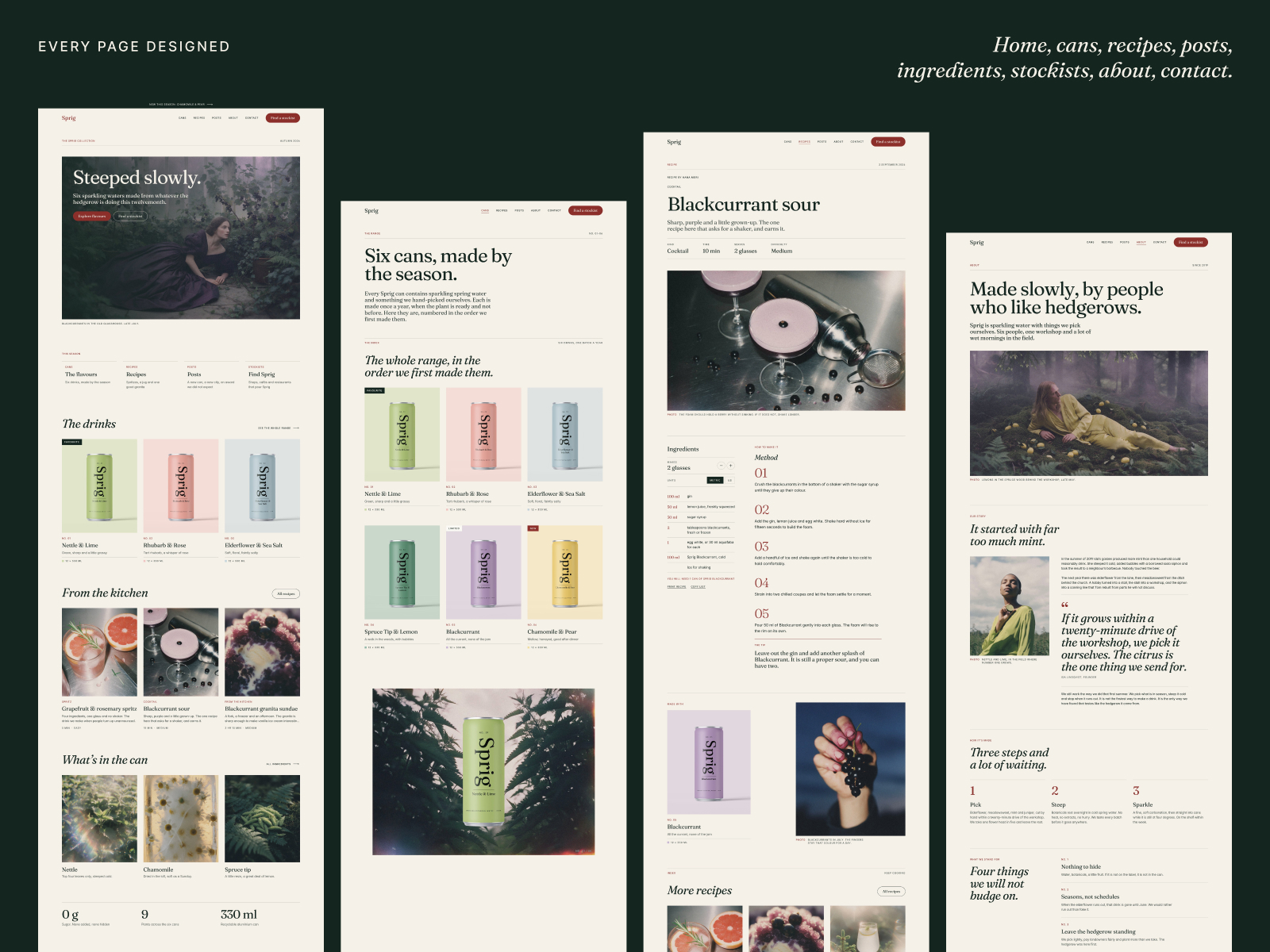Switch ingredient units to US on recipe page
The height and width of the screenshot is (952, 1270).
pos(729,480)
